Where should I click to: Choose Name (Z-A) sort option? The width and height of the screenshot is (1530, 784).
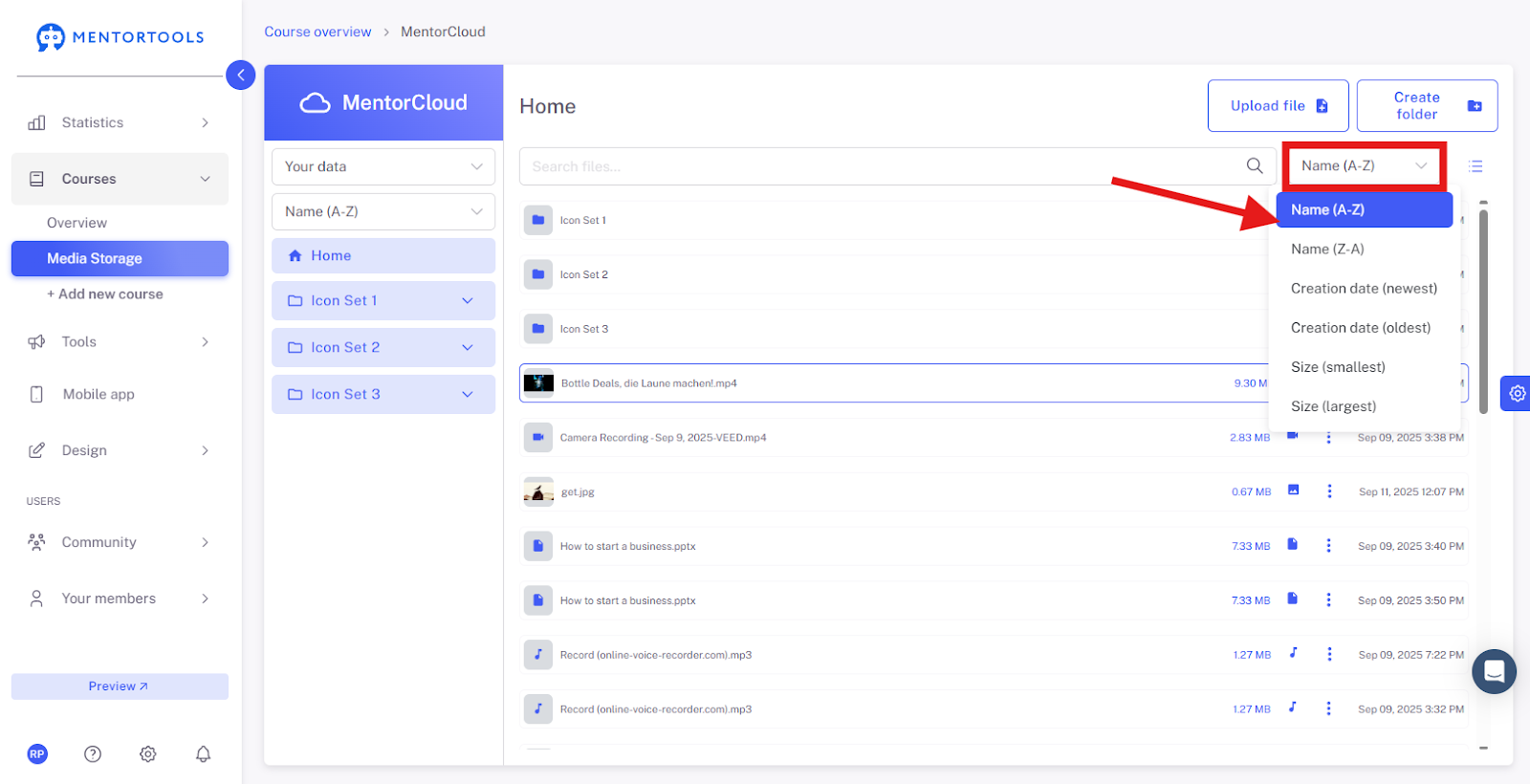click(x=1365, y=249)
